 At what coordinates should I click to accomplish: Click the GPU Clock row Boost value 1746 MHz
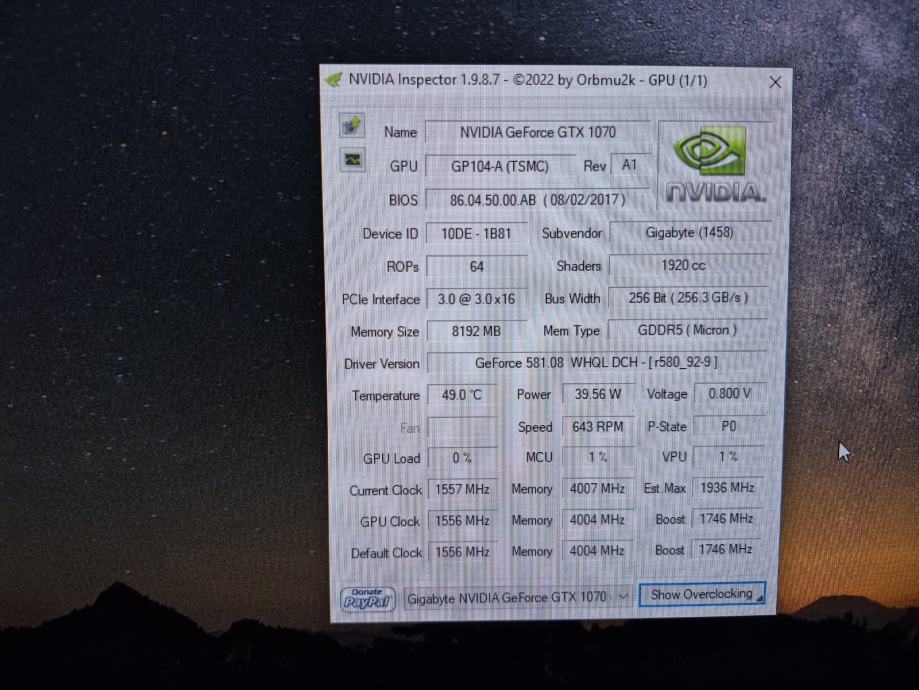pos(727,518)
